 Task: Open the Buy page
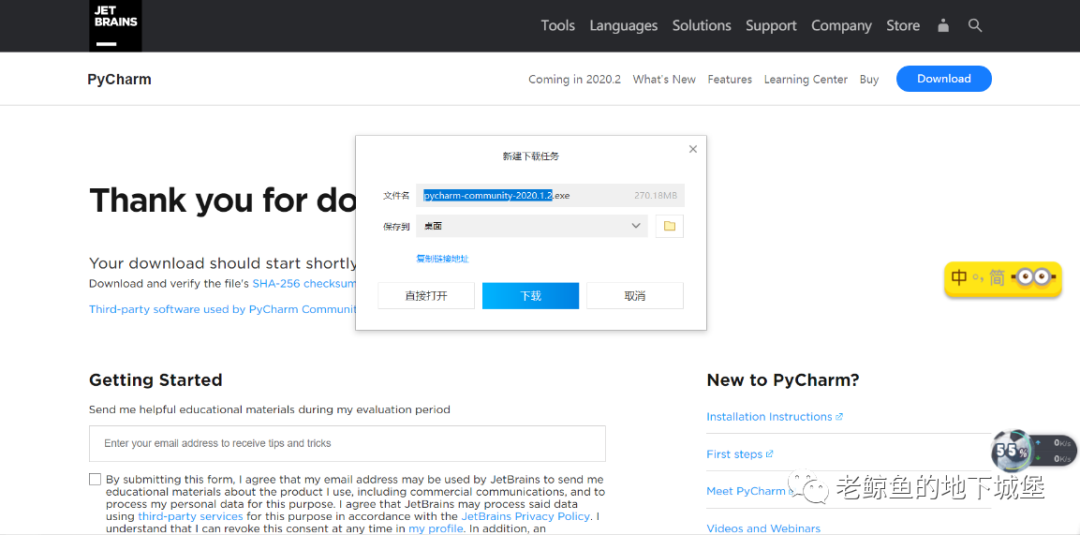[x=869, y=79]
